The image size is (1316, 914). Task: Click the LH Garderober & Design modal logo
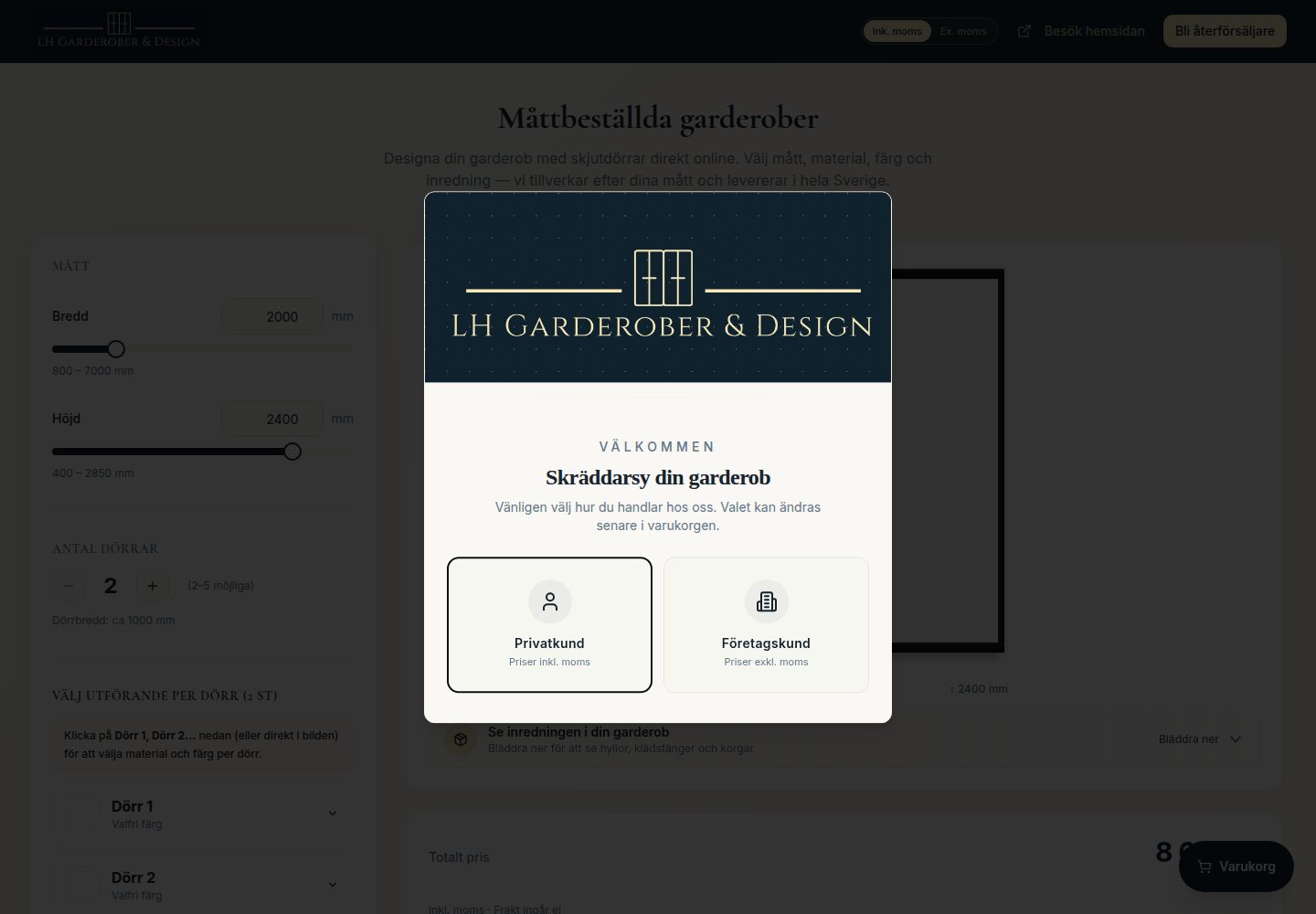tap(663, 294)
